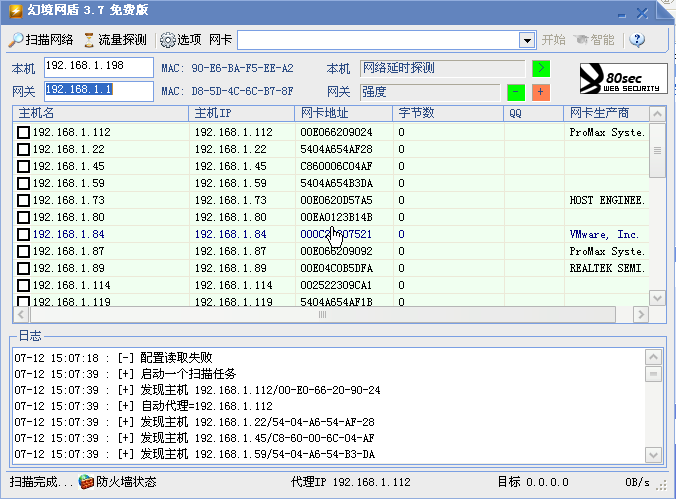Click the green arrow latency probe button
676x499 pixels.
pyautogui.click(x=541, y=68)
